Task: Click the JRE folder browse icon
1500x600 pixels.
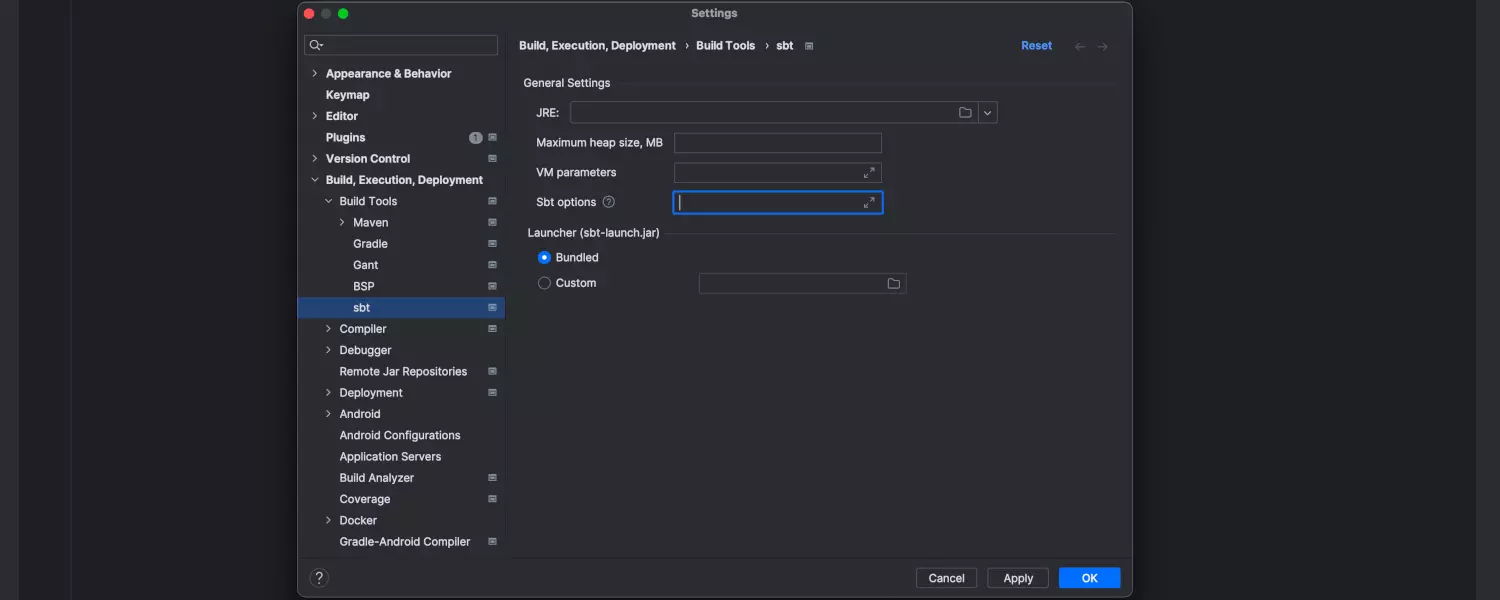Action: (965, 113)
